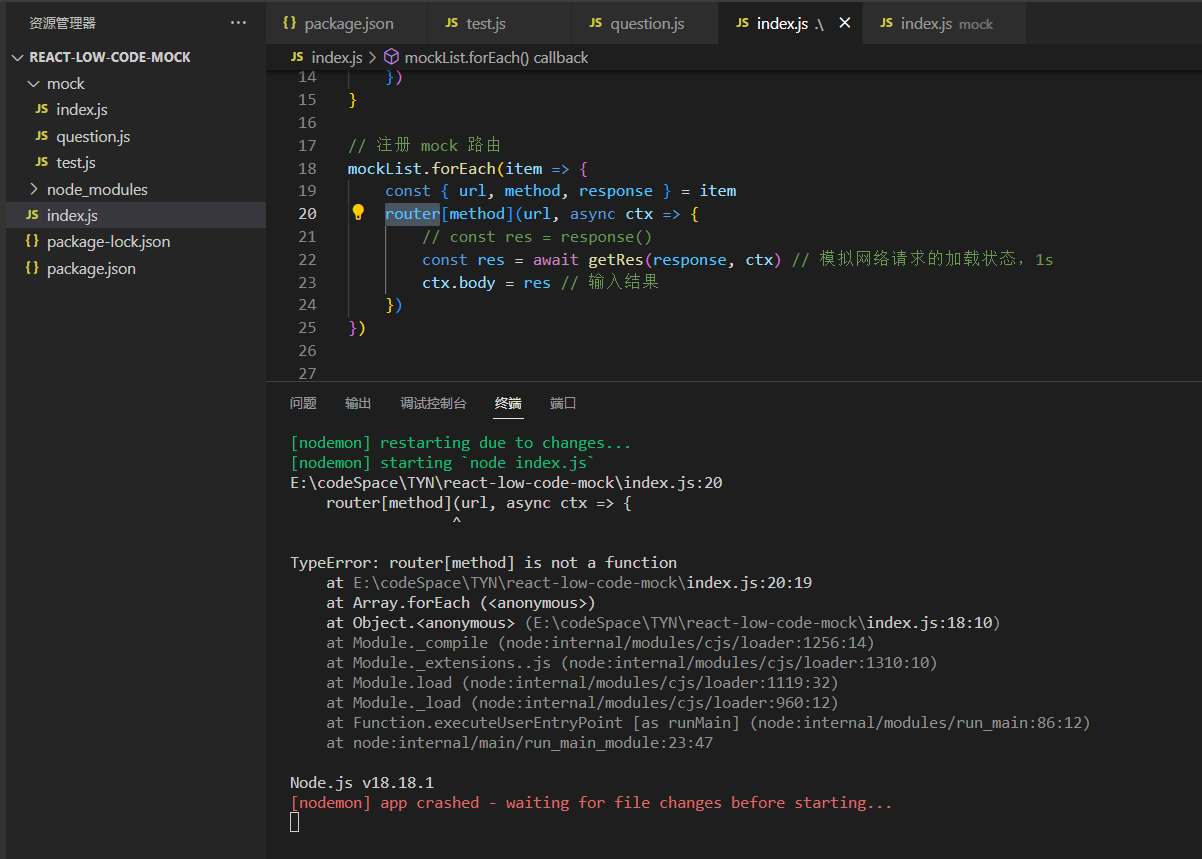Close the active index.js editor tab

(845, 23)
